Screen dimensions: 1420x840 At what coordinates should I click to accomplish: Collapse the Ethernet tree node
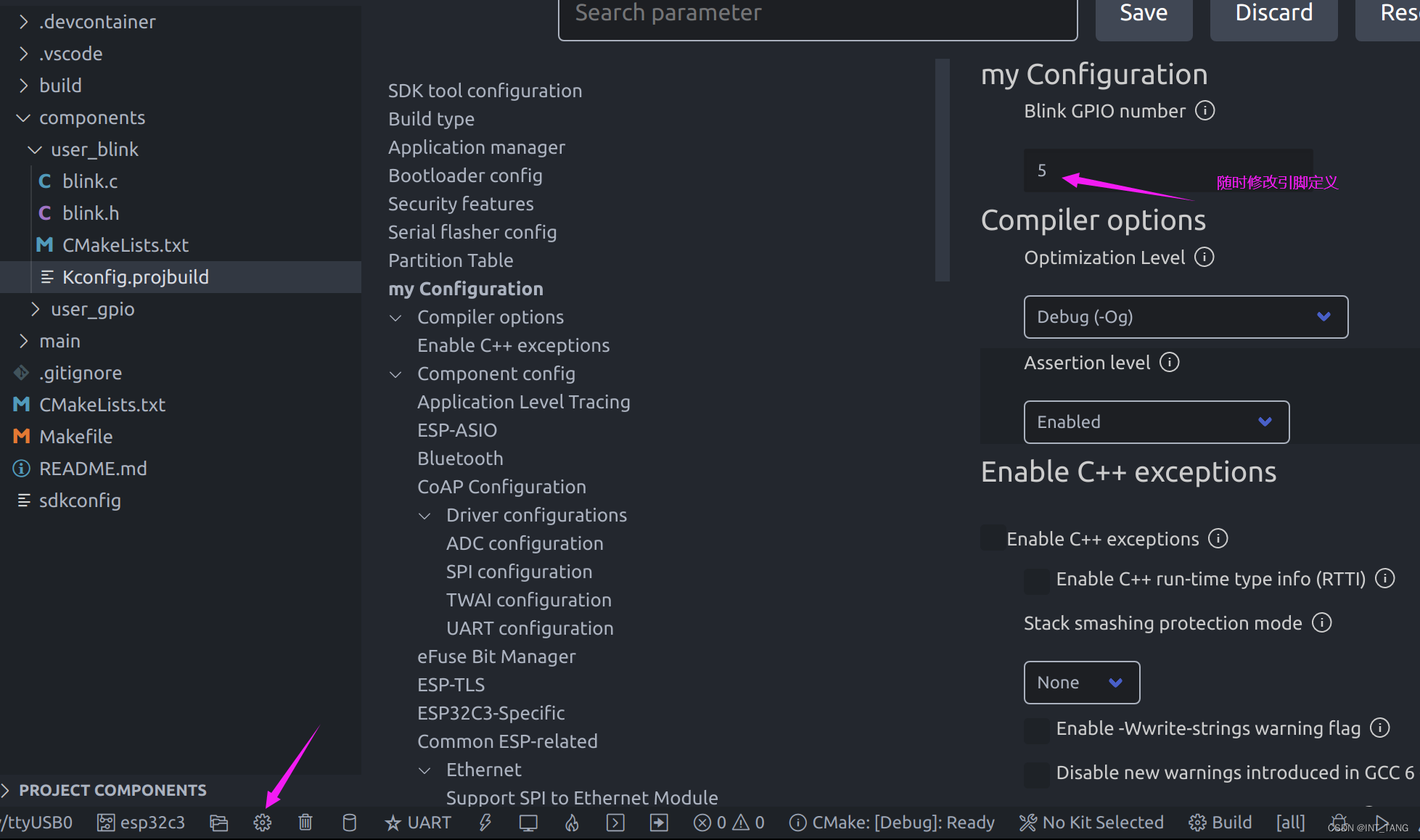(425, 770)
